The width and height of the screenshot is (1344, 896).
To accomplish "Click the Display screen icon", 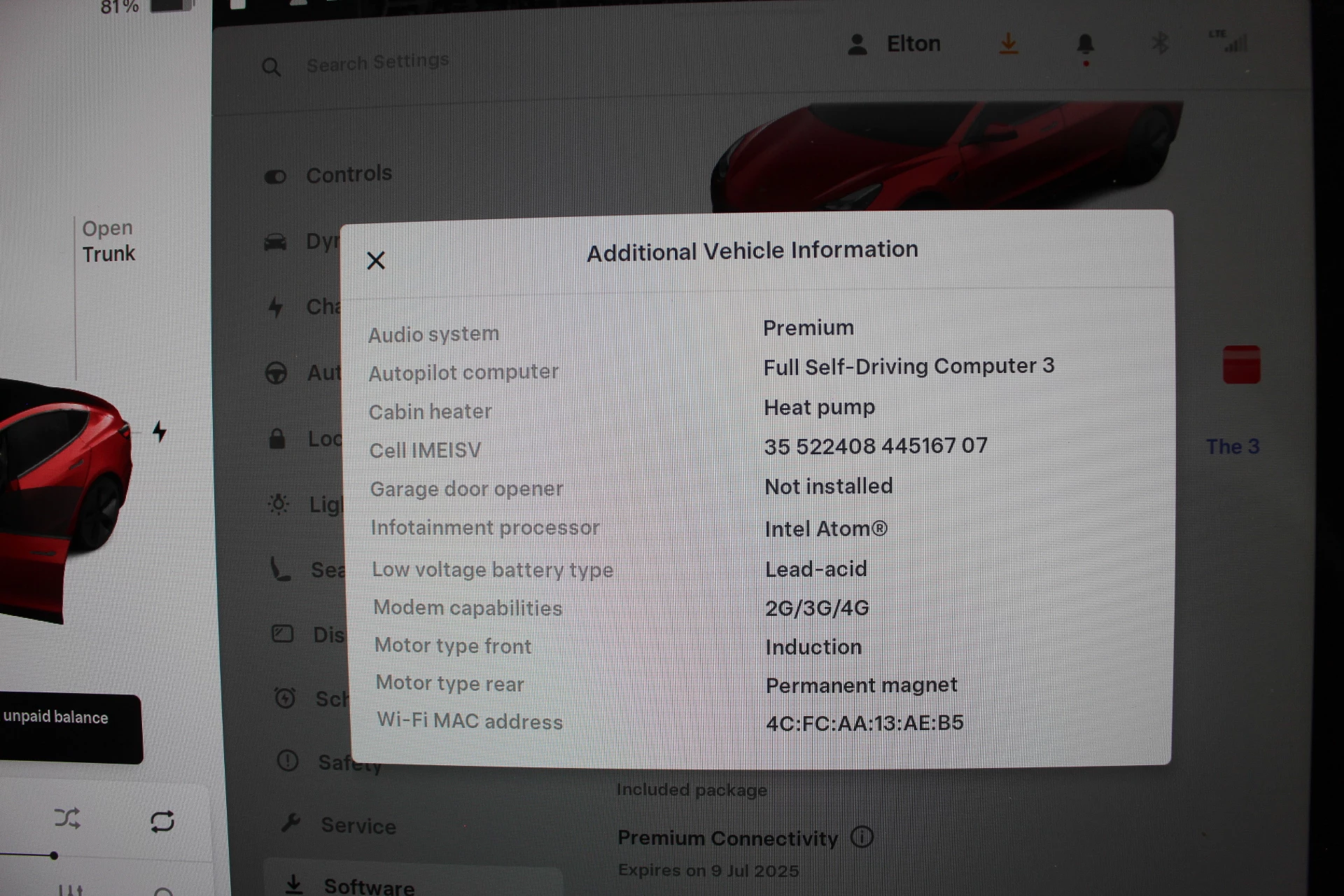I will (282, 633).
